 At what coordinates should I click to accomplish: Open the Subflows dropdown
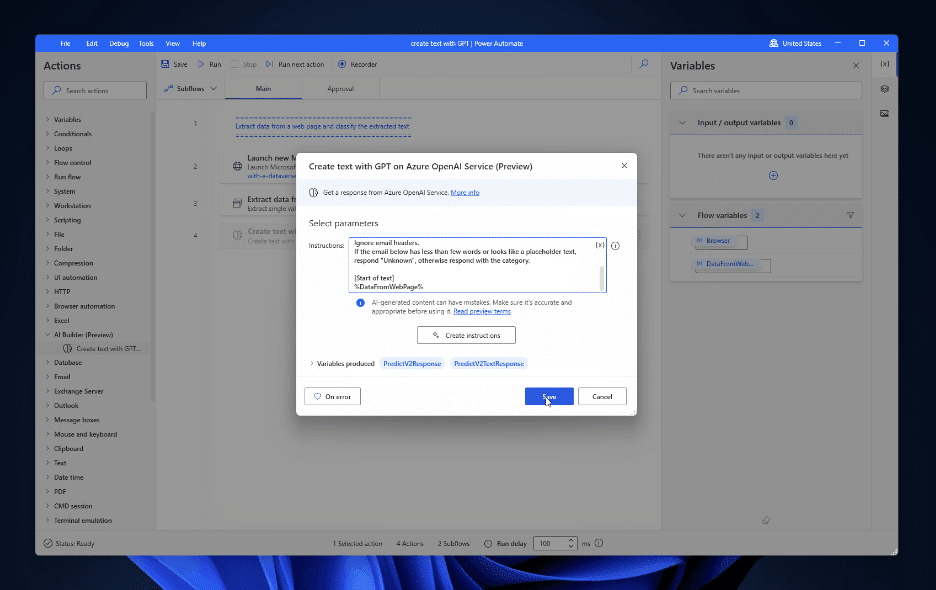tap(190, 88)
